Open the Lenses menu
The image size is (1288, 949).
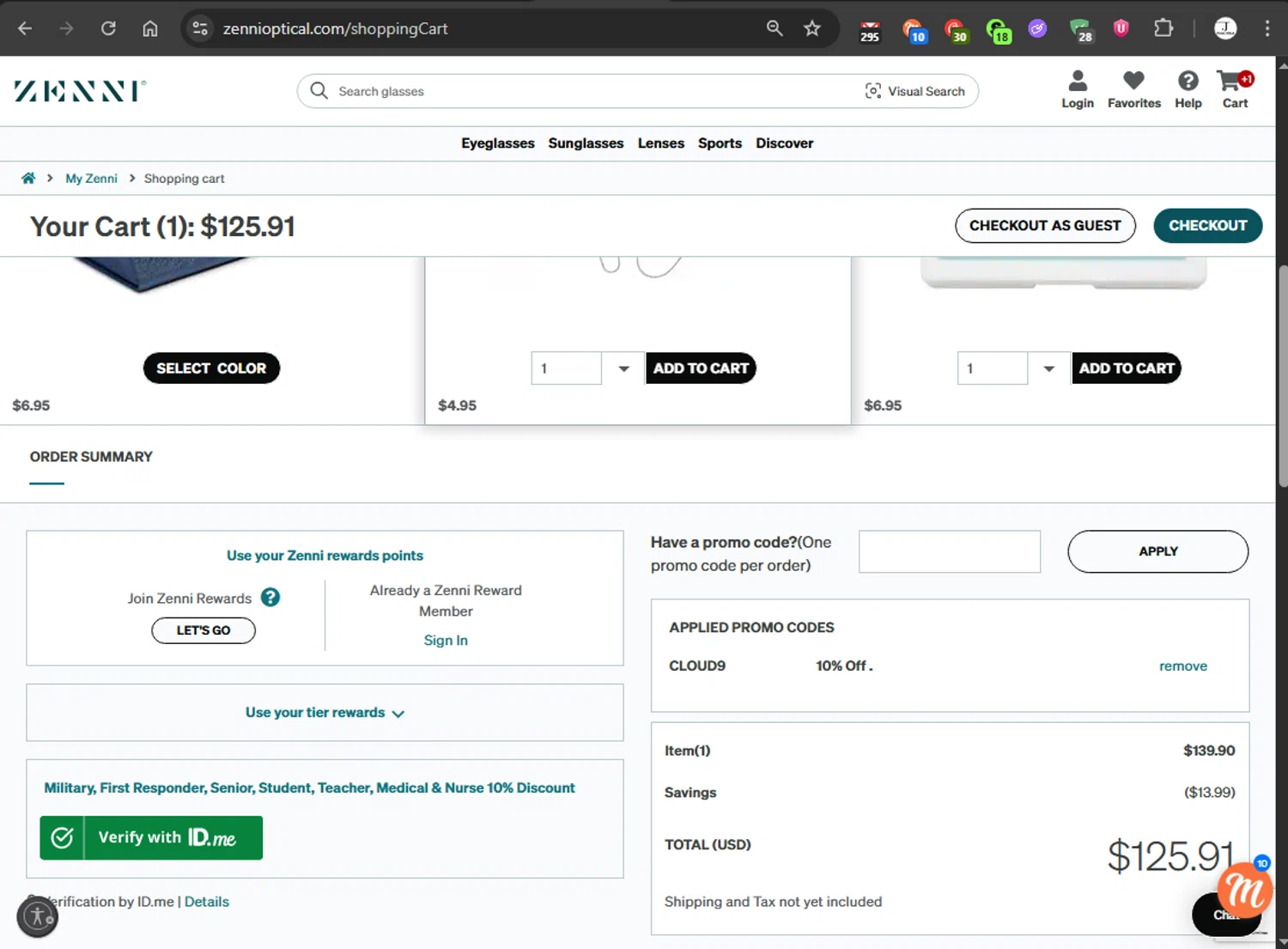click(661, 143)
